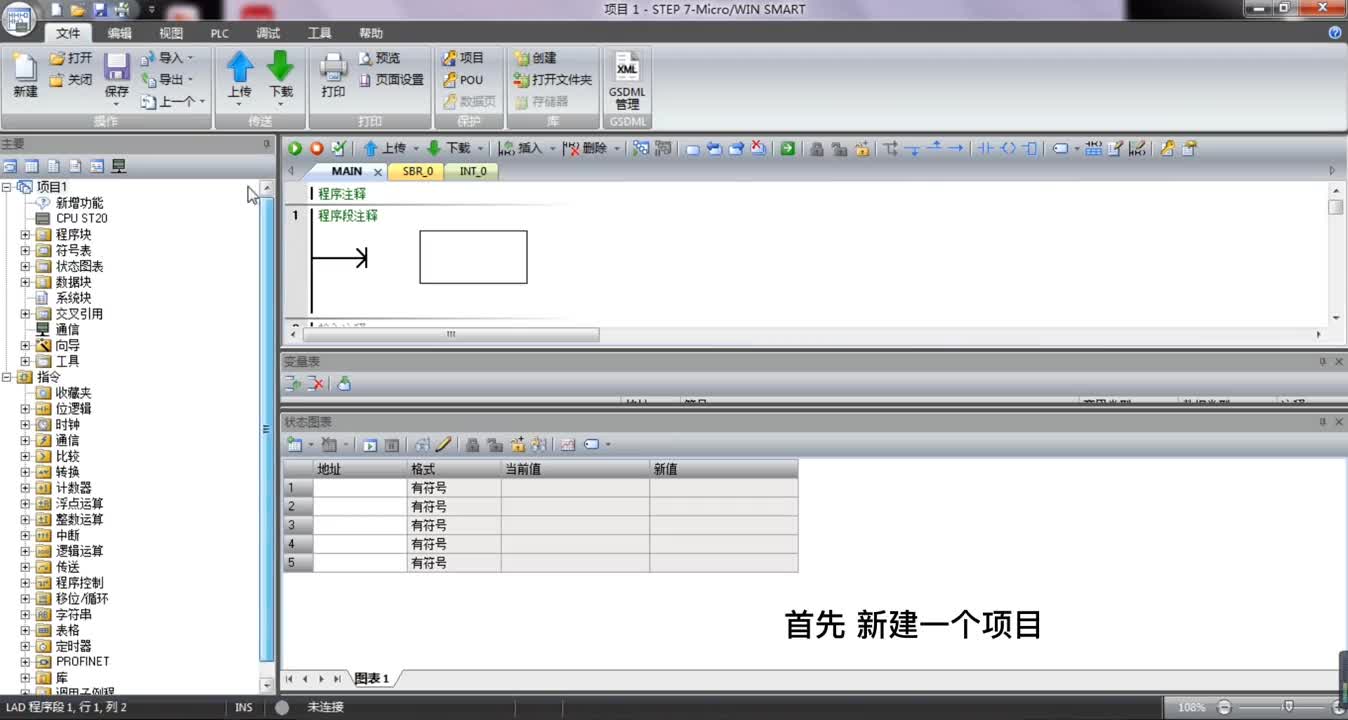
Task: Expand the 位逻辑 instruction node
Action: click(x=26, y=408)
